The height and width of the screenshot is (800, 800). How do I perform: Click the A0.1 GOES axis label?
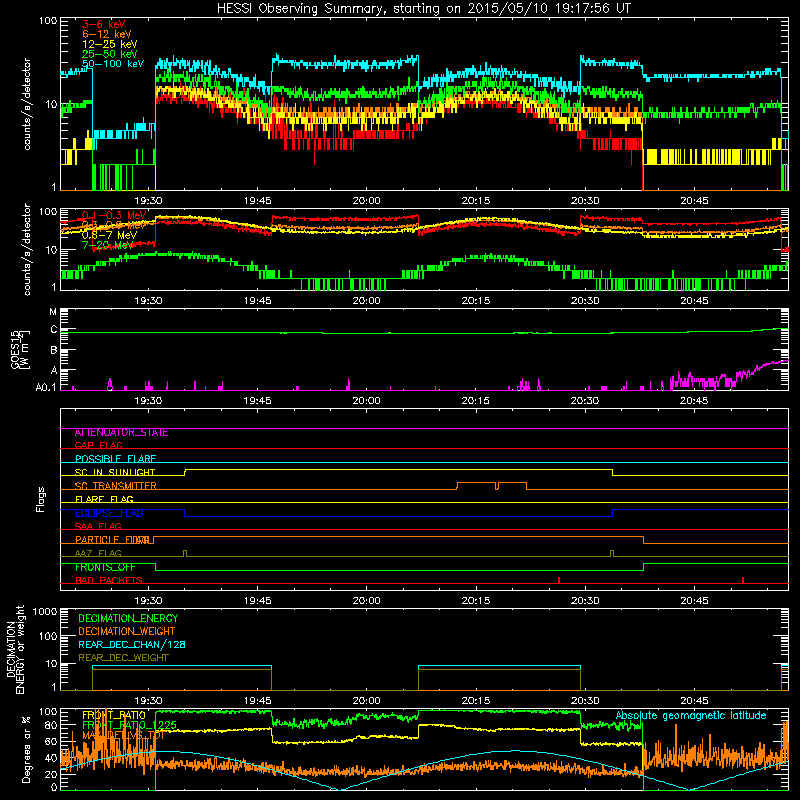[46, 387]
